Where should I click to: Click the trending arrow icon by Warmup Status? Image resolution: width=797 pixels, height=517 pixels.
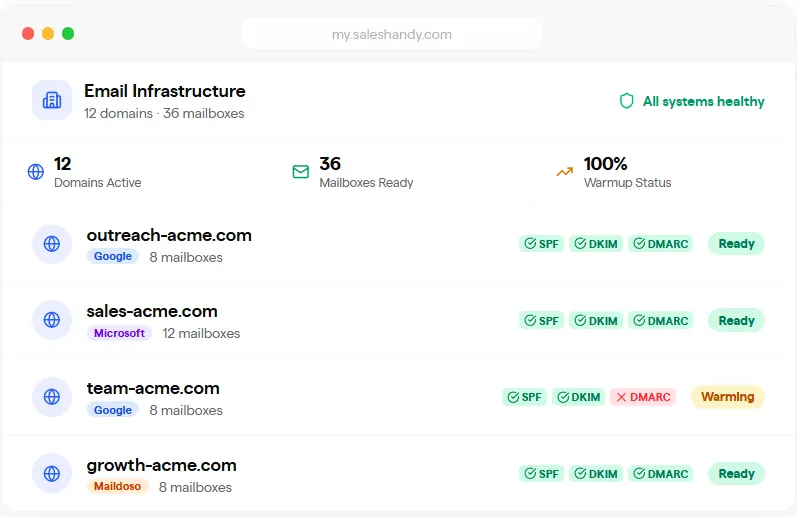565,172
